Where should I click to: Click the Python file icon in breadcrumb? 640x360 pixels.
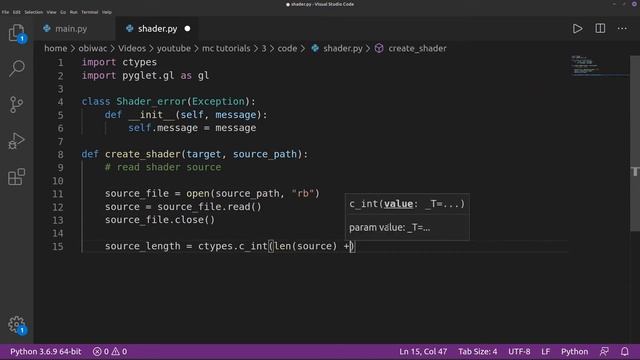coord(315,48)
